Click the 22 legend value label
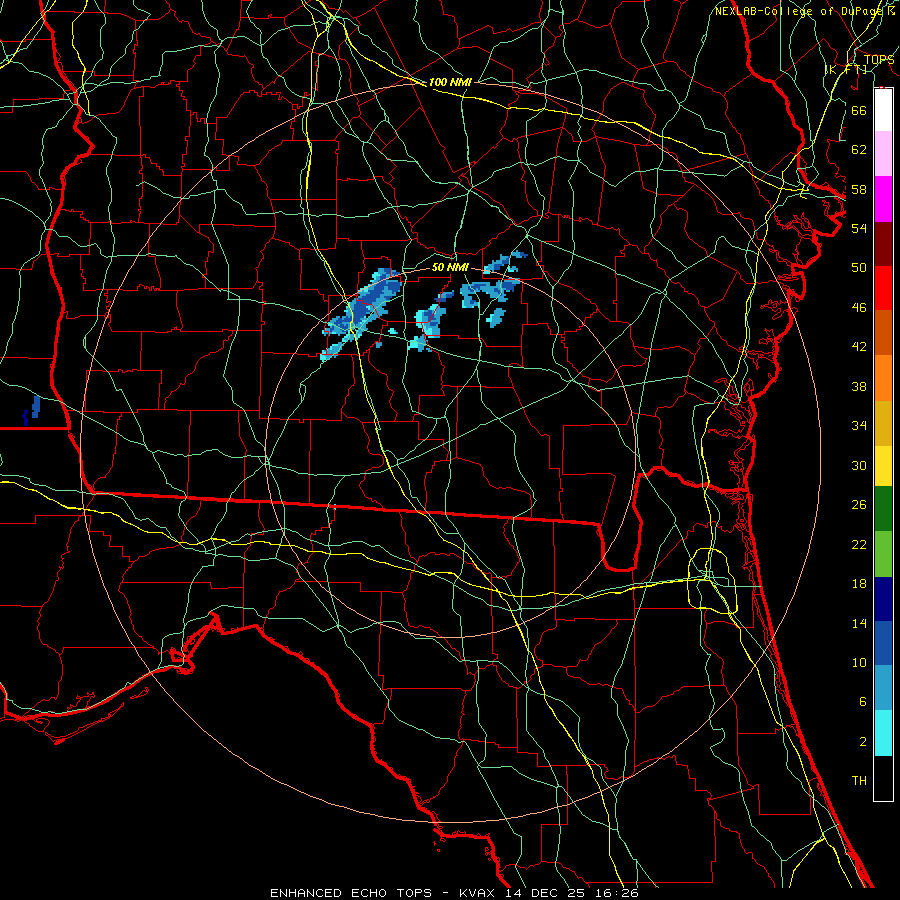 [859, 544]
